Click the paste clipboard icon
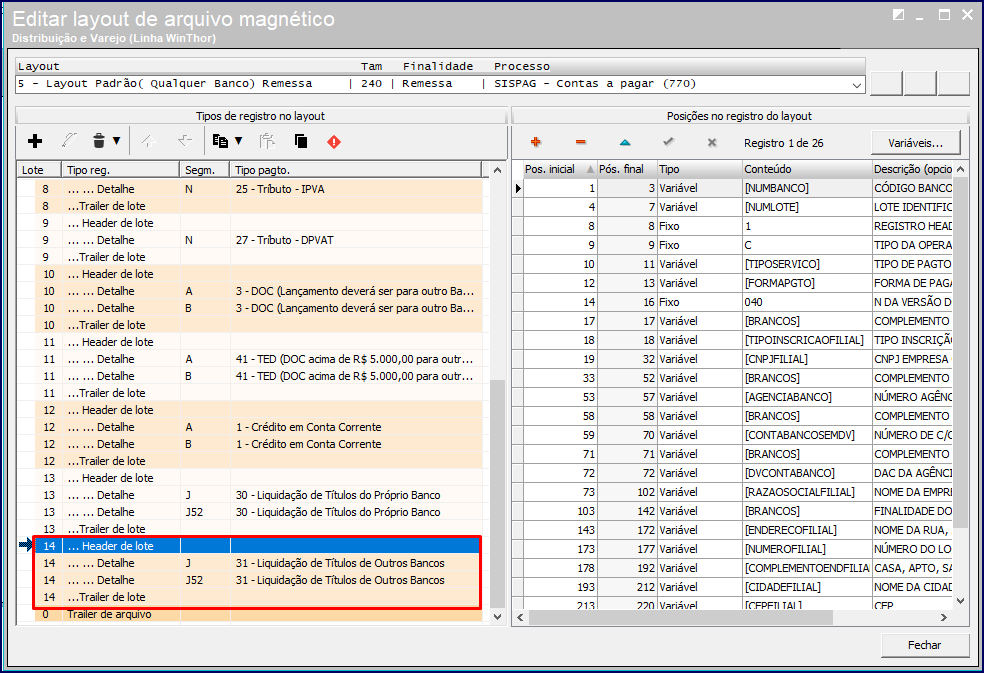The width and height of the screenshot is (984, 673). (x=267, y=141)
